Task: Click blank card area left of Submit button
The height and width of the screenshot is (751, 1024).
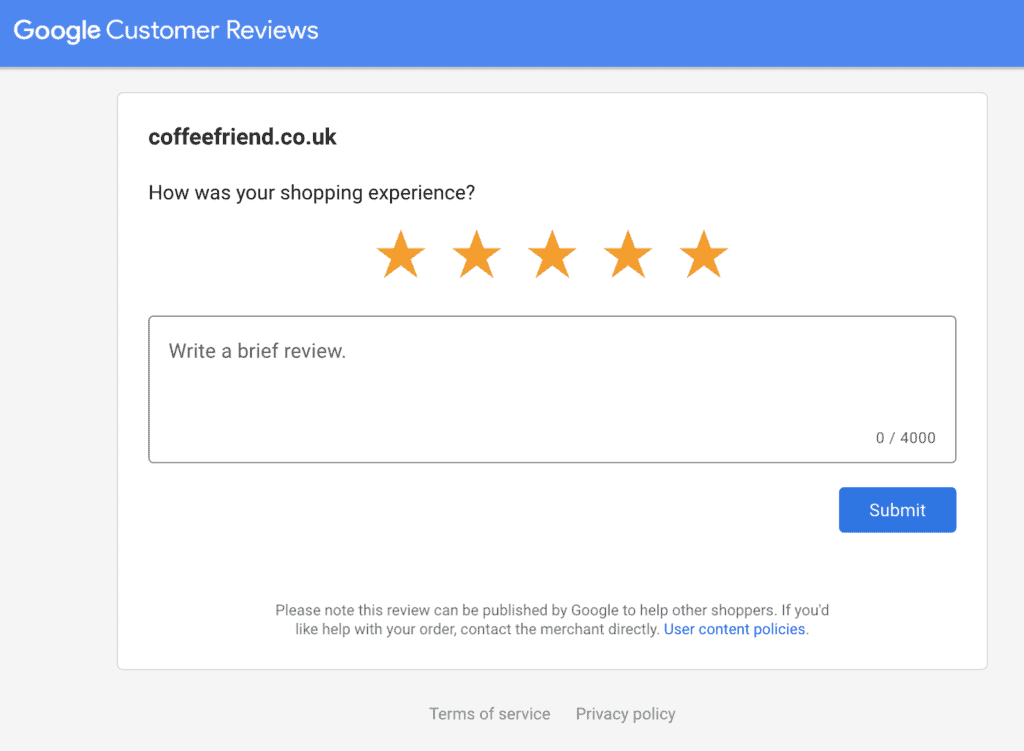Action: [480, 510]
